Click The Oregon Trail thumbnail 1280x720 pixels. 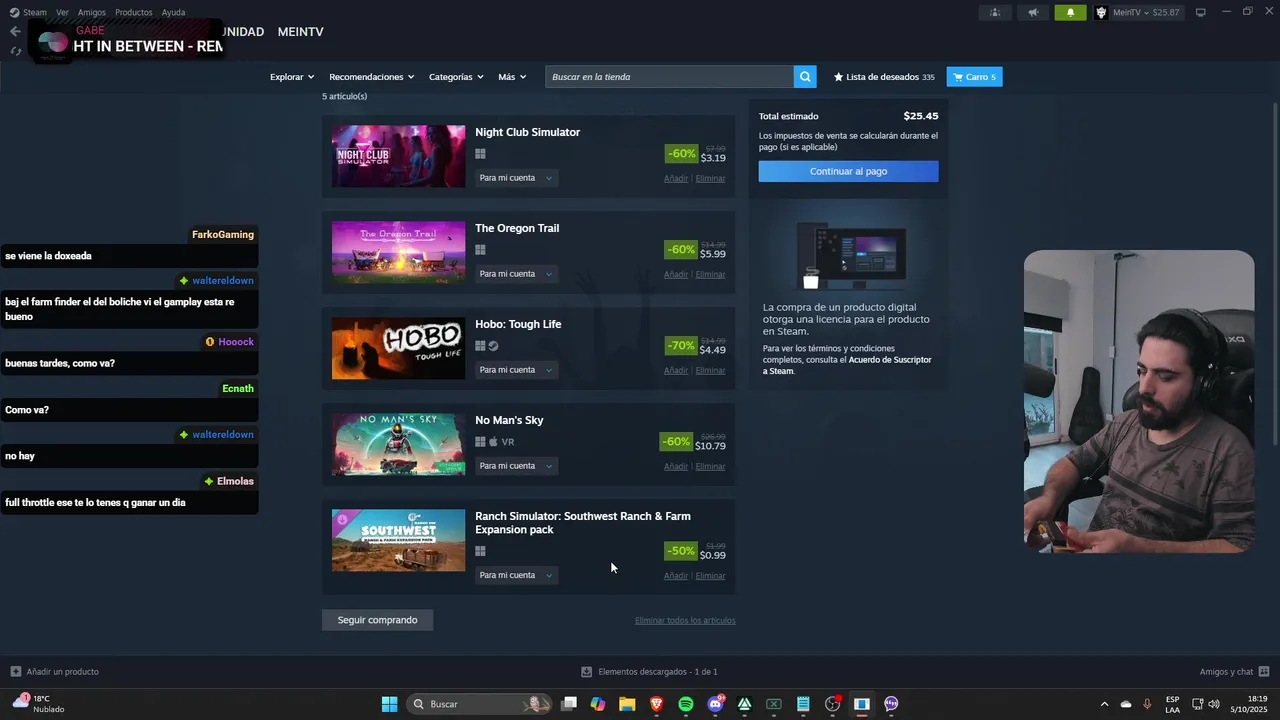pos(398,252)
